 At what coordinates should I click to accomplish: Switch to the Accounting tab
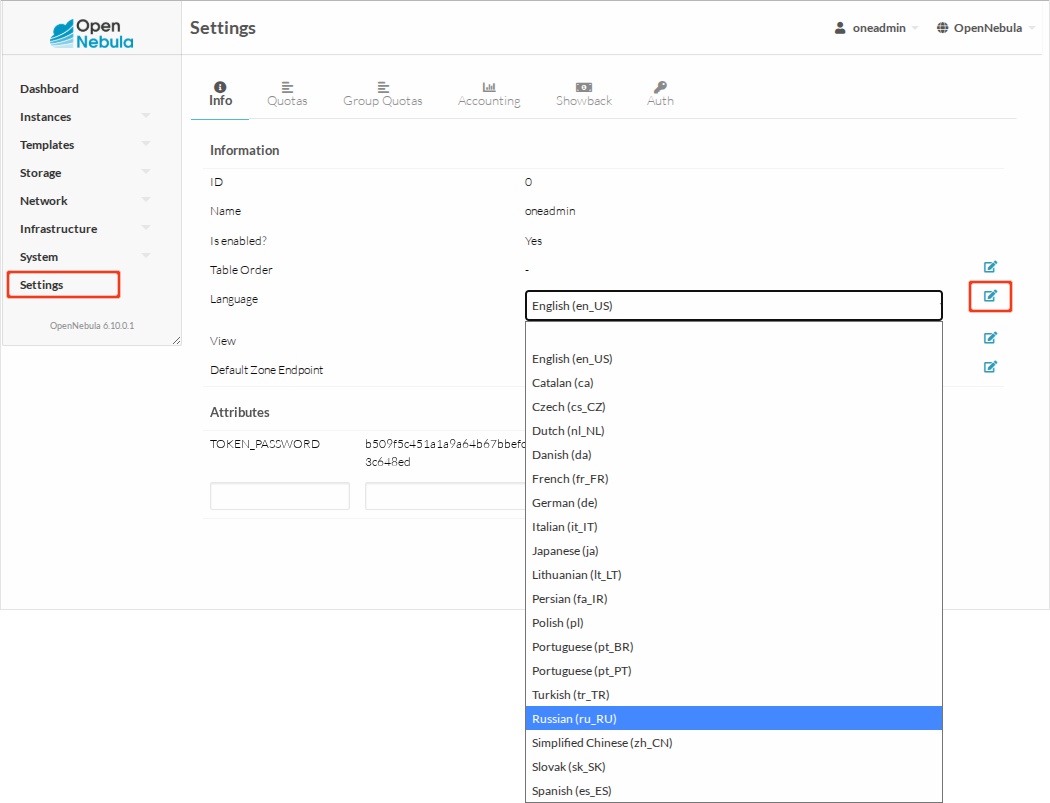point(489,94)
